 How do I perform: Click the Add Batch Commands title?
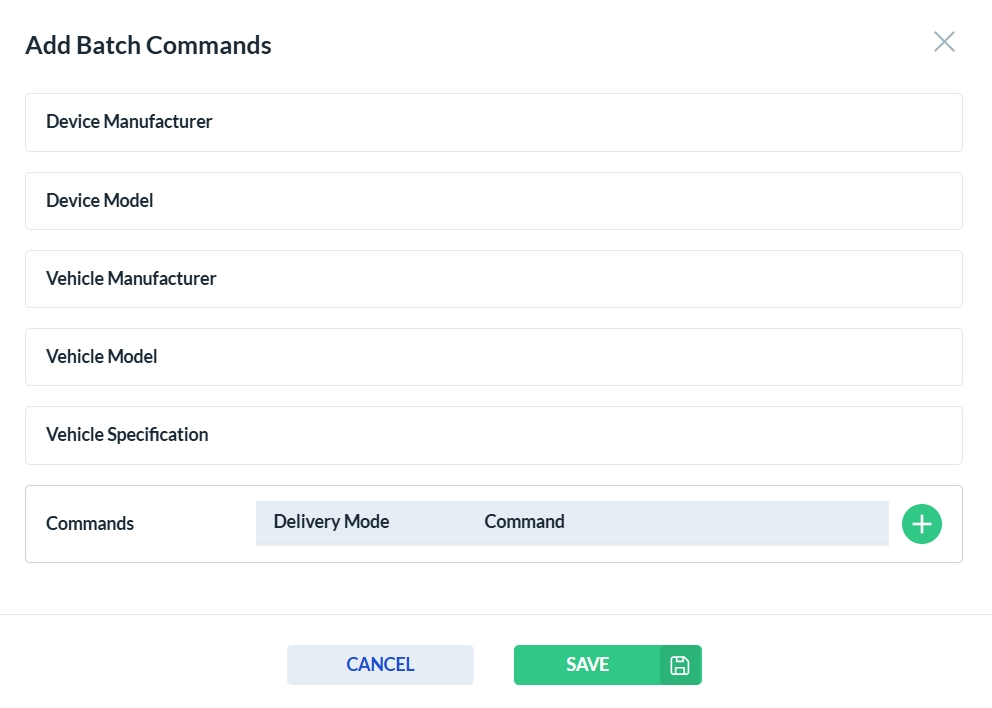(x=148, y=45)
